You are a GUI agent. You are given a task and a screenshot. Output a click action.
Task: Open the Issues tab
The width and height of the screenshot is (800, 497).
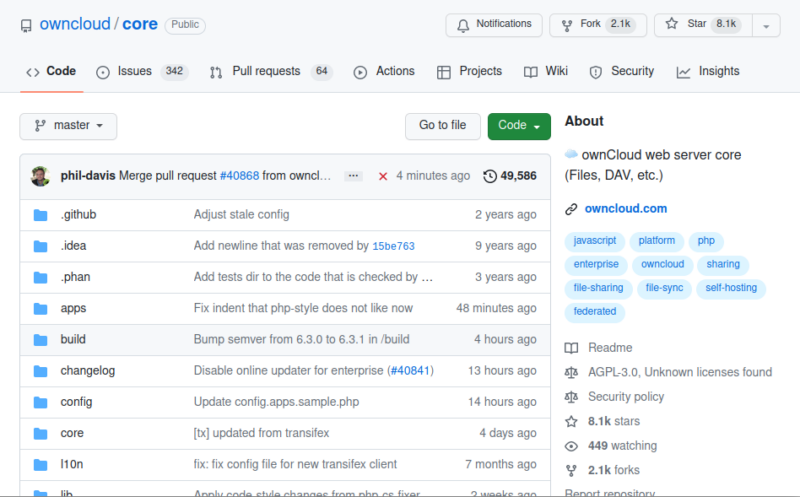[x=142, y=71]
